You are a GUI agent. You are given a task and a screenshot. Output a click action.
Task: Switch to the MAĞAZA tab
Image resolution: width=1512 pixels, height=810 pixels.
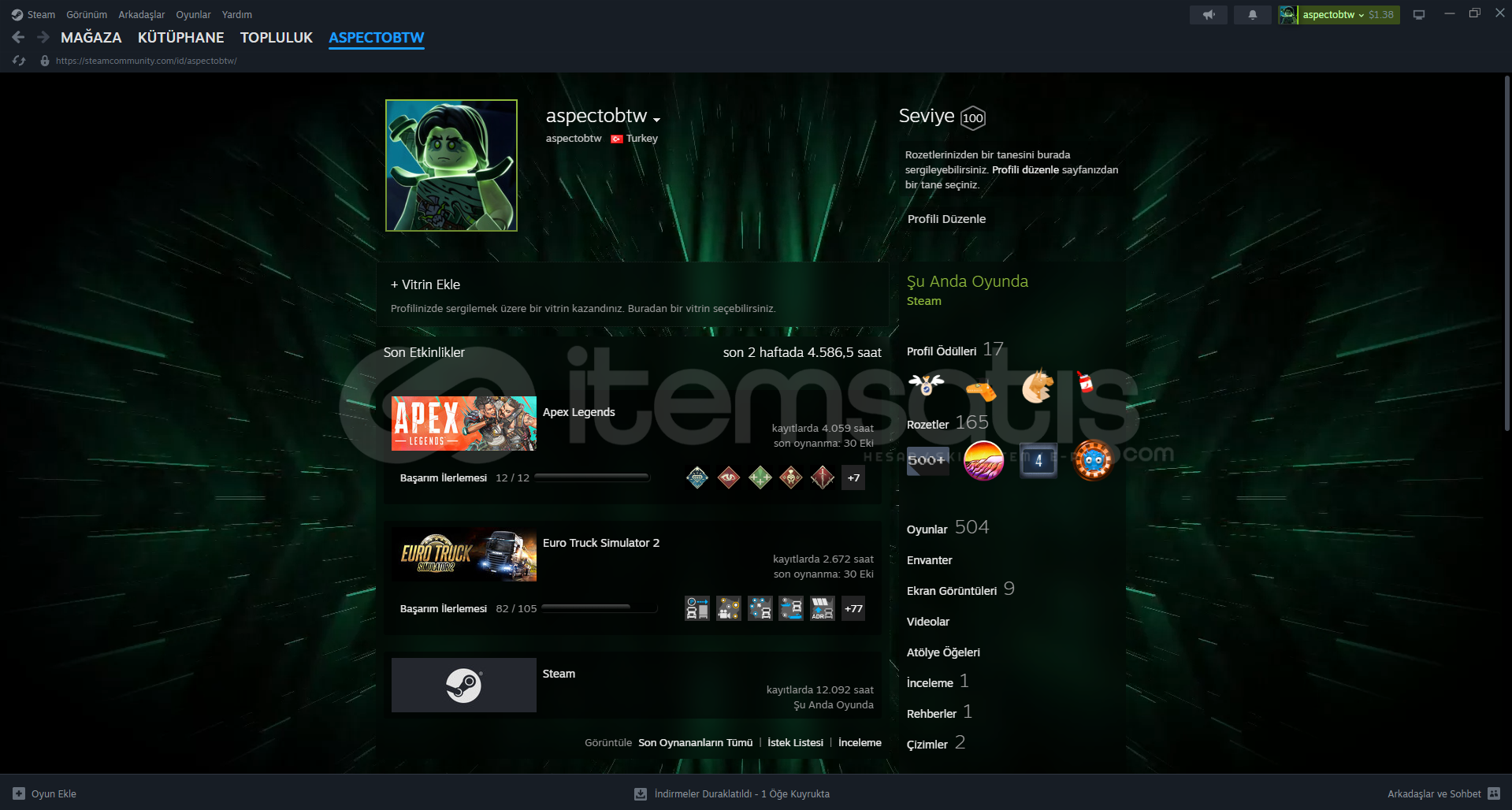91,37
